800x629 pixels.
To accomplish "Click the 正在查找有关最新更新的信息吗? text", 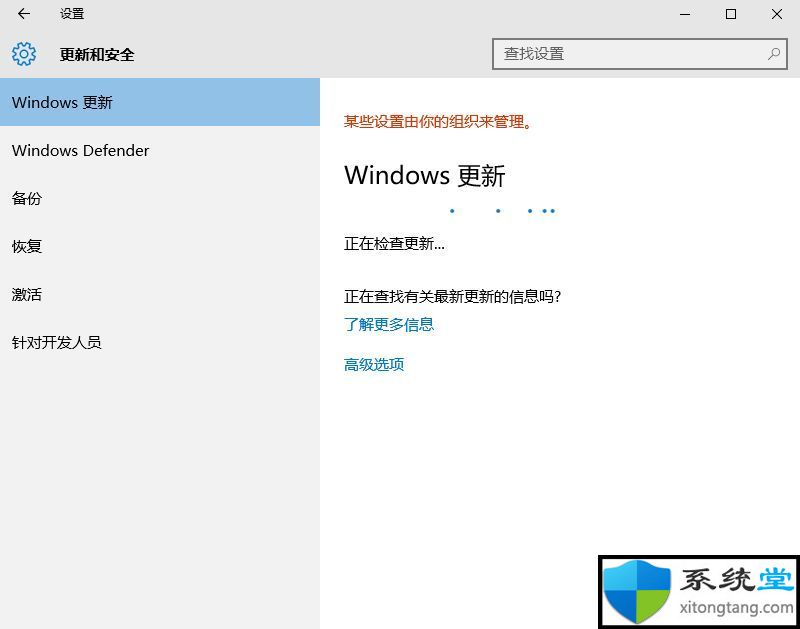I will coord(453,296).
